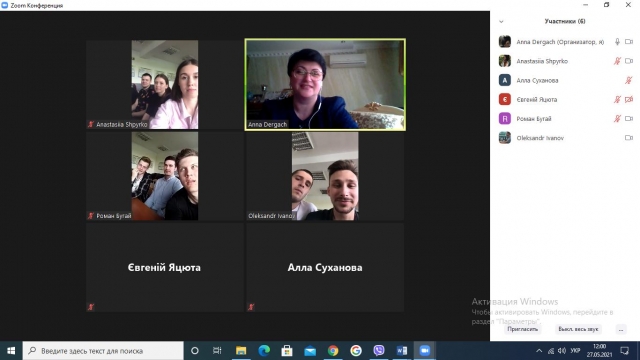
Task: Select Oleksandr Ivanov's video tile
Action: (325, 176)
